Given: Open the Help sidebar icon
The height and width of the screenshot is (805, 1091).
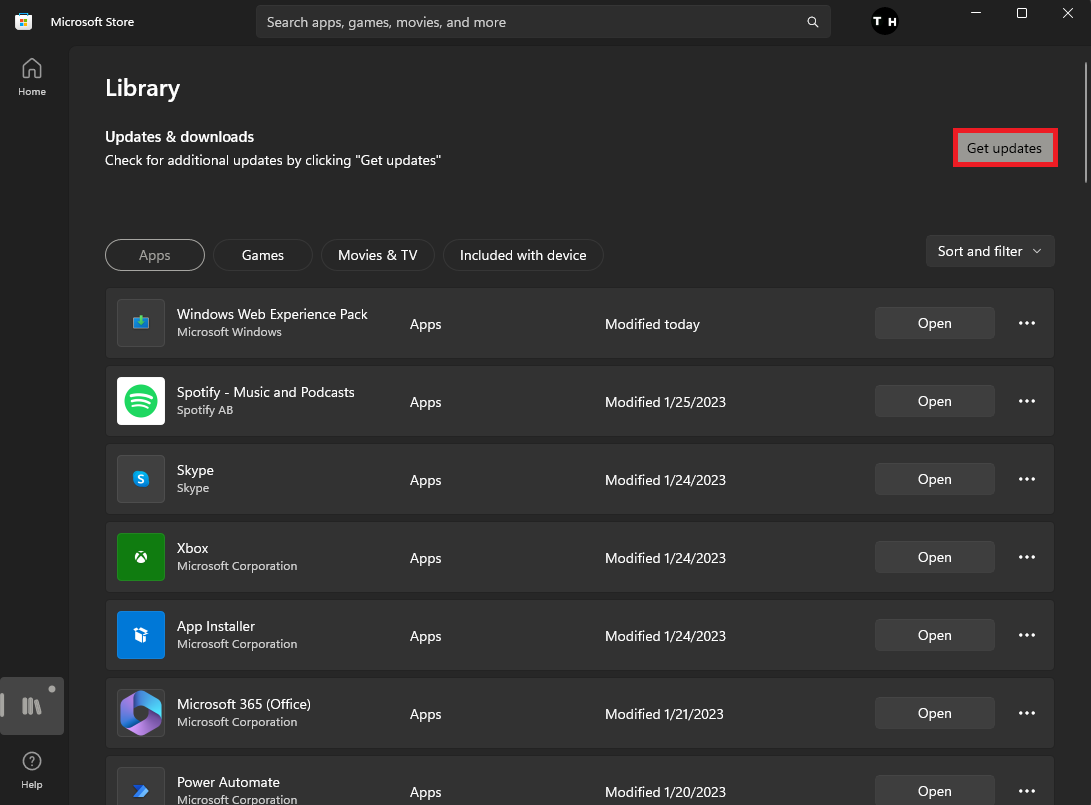Looking at the screenshot, I should click(x=32, y=768).
